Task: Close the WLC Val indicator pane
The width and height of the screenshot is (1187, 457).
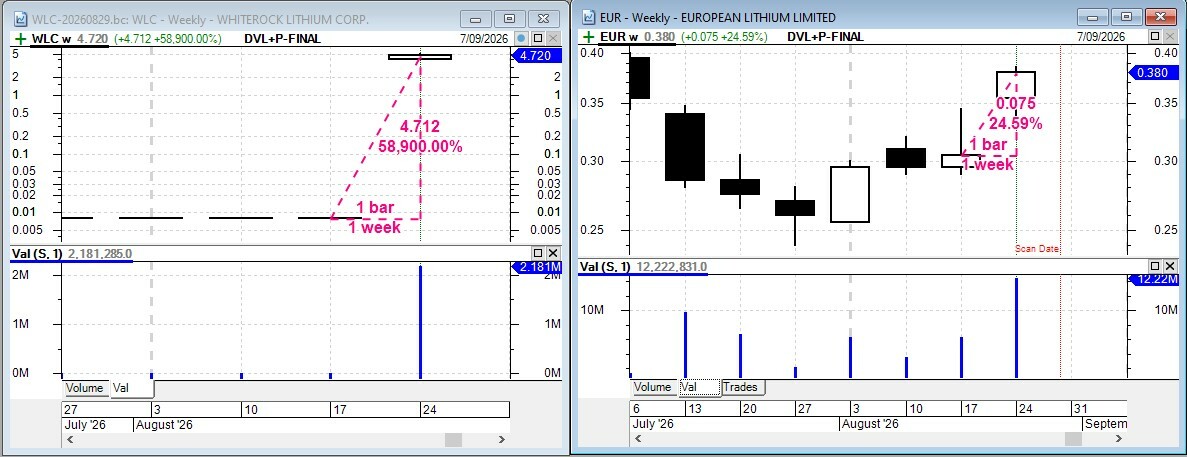Action: pyautogui.click(x=553, y=253)
